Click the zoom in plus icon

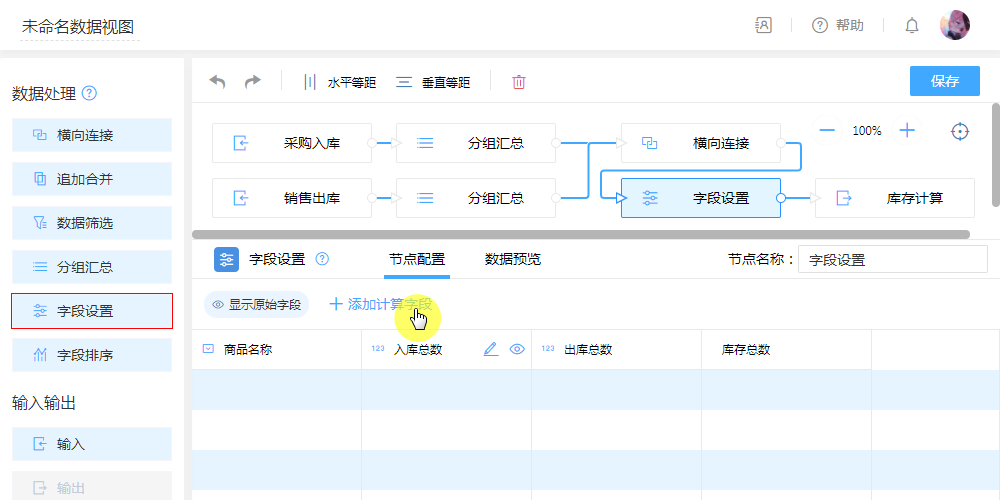(x=907, y=130)
